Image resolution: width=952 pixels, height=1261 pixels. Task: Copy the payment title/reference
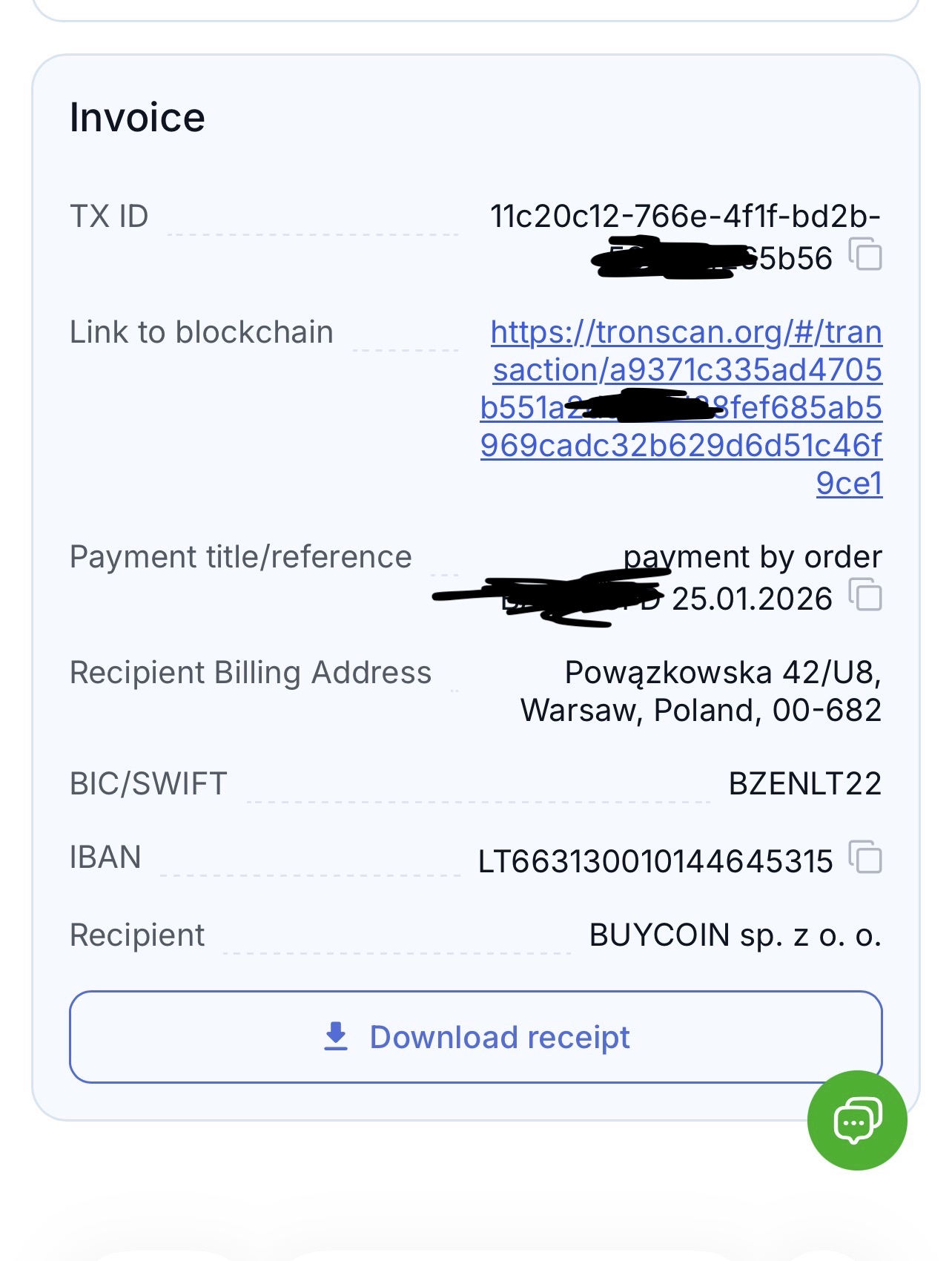click(866, 595)
